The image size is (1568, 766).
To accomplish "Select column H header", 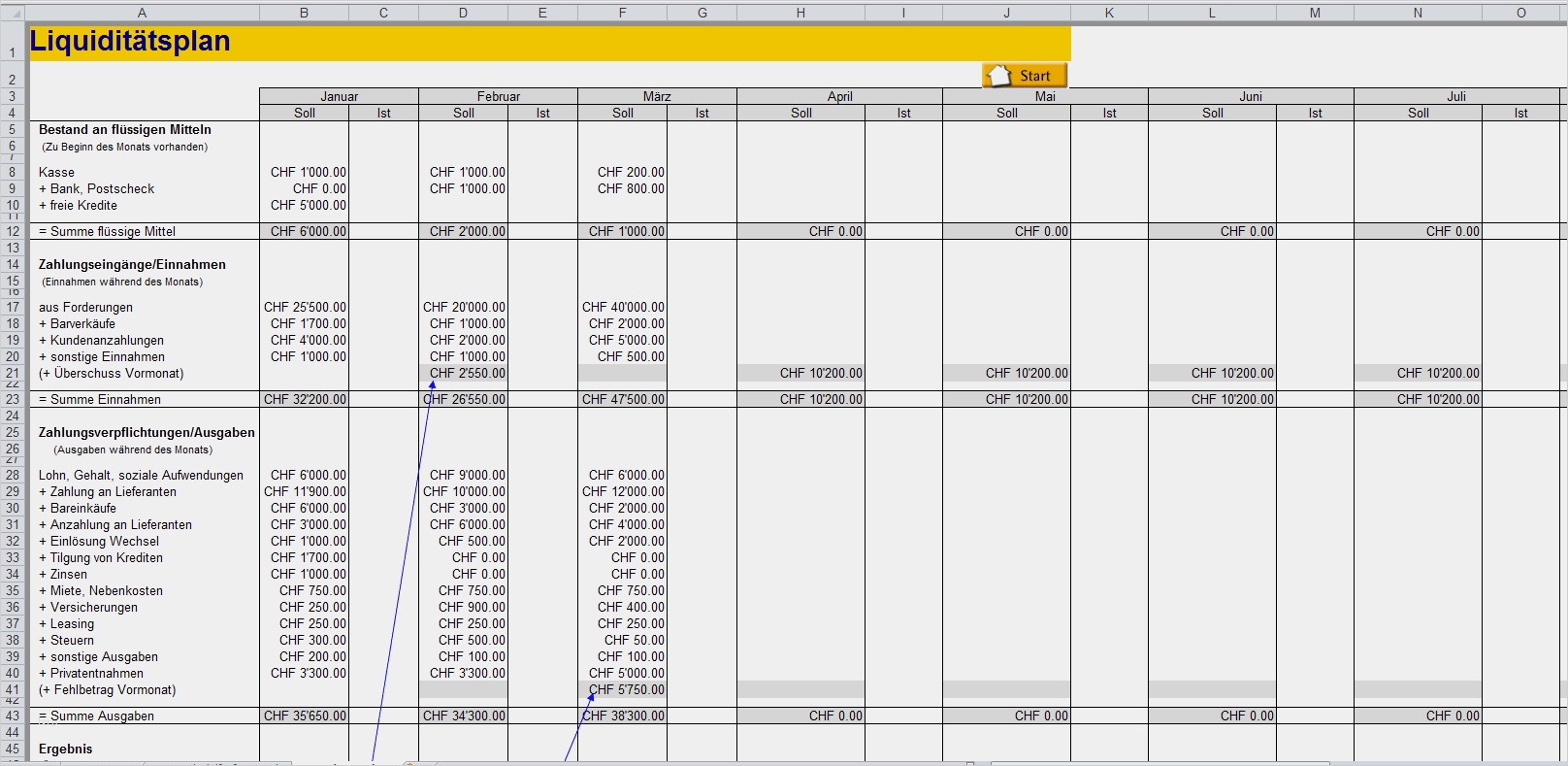I will click(800, 13).
